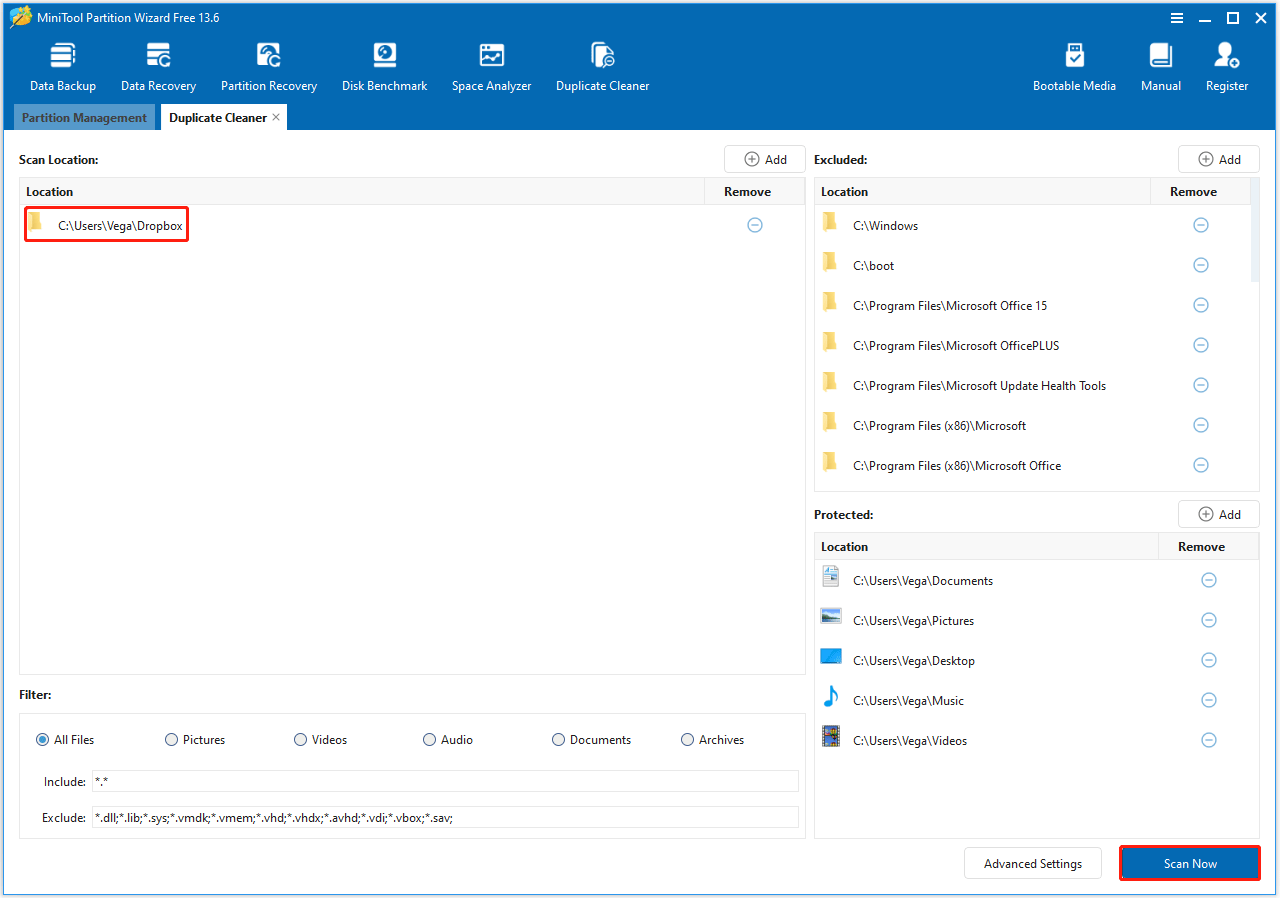The width and height of the screenshot is (1280, 898).
Task: Add a new Scan Location
Action: click(765, 159)
